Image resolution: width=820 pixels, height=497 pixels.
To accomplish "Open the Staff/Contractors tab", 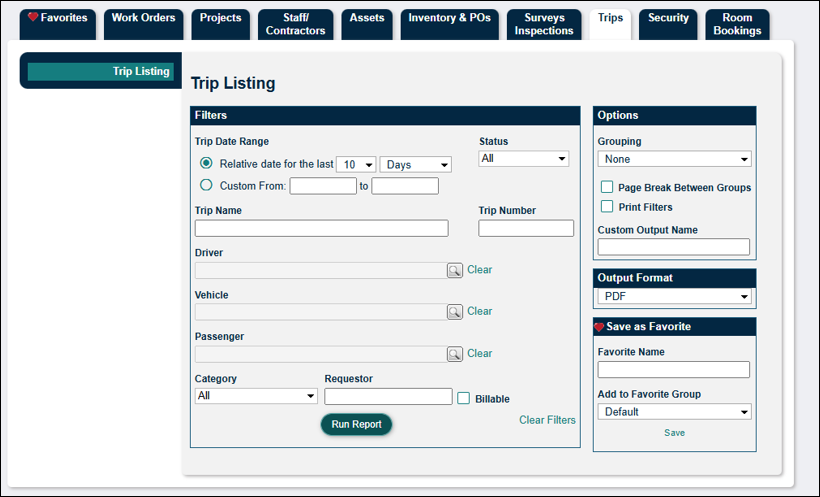I will [x=295, y=24].
